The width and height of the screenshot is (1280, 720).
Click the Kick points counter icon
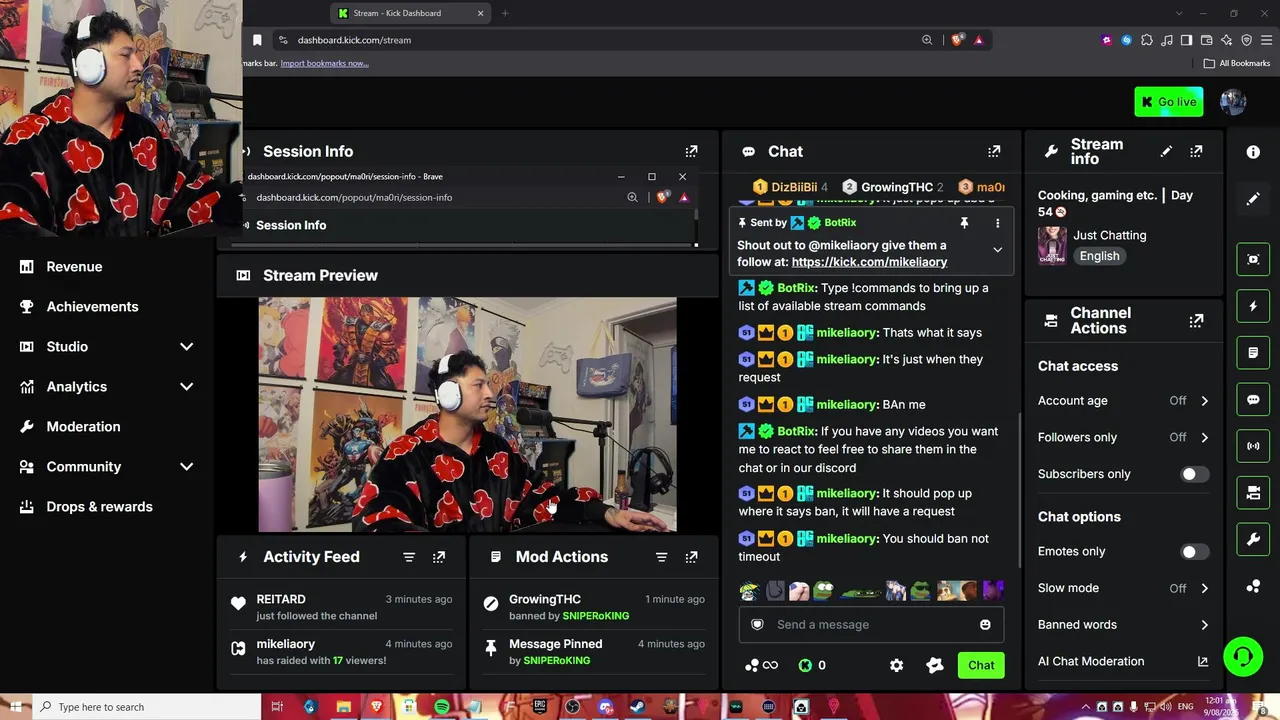coord(805,665)
